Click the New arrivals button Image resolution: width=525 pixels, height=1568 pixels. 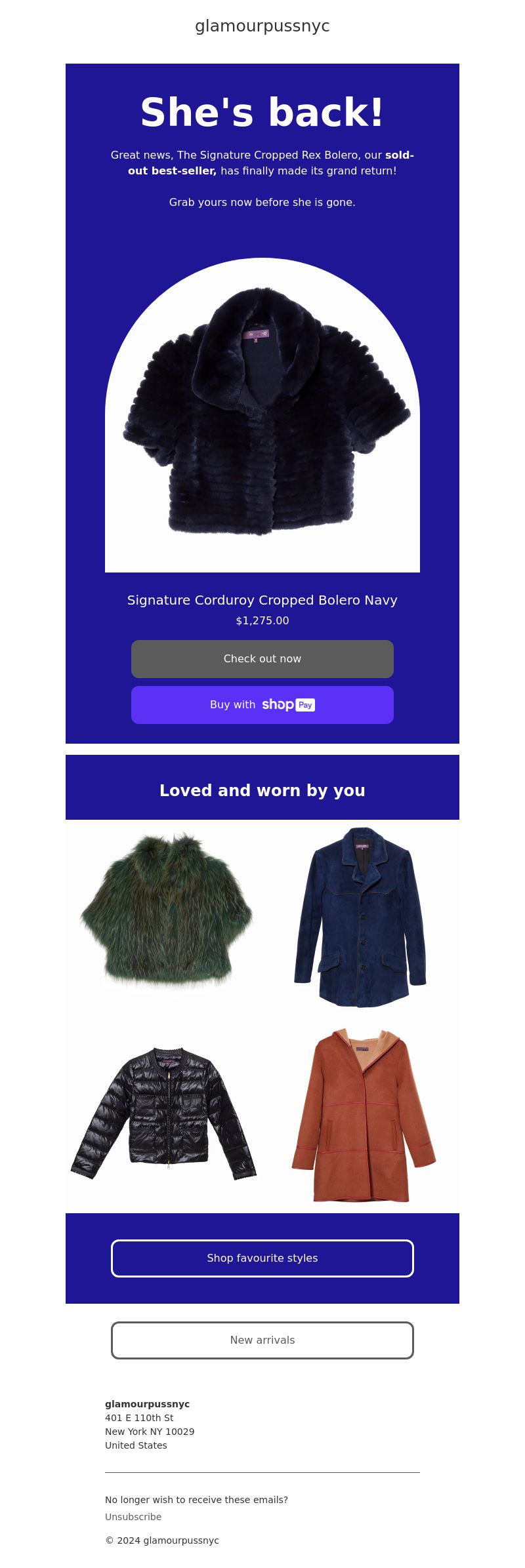(262, 1340)
